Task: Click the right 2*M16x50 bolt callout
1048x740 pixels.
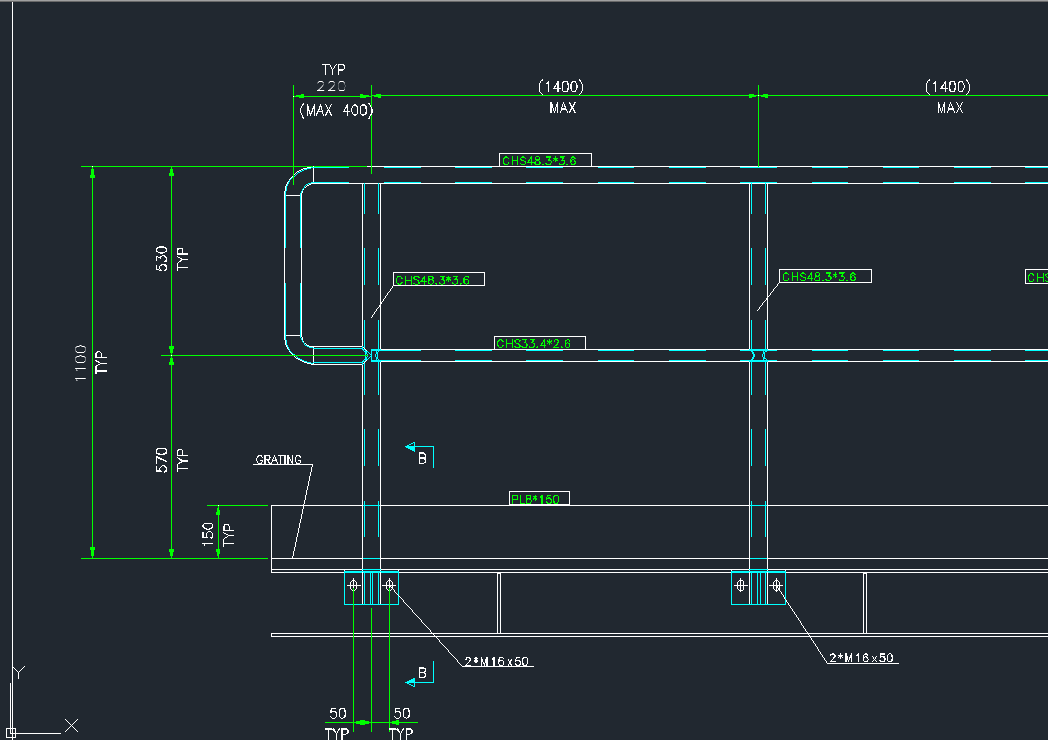Action: [x=862, y=658]
